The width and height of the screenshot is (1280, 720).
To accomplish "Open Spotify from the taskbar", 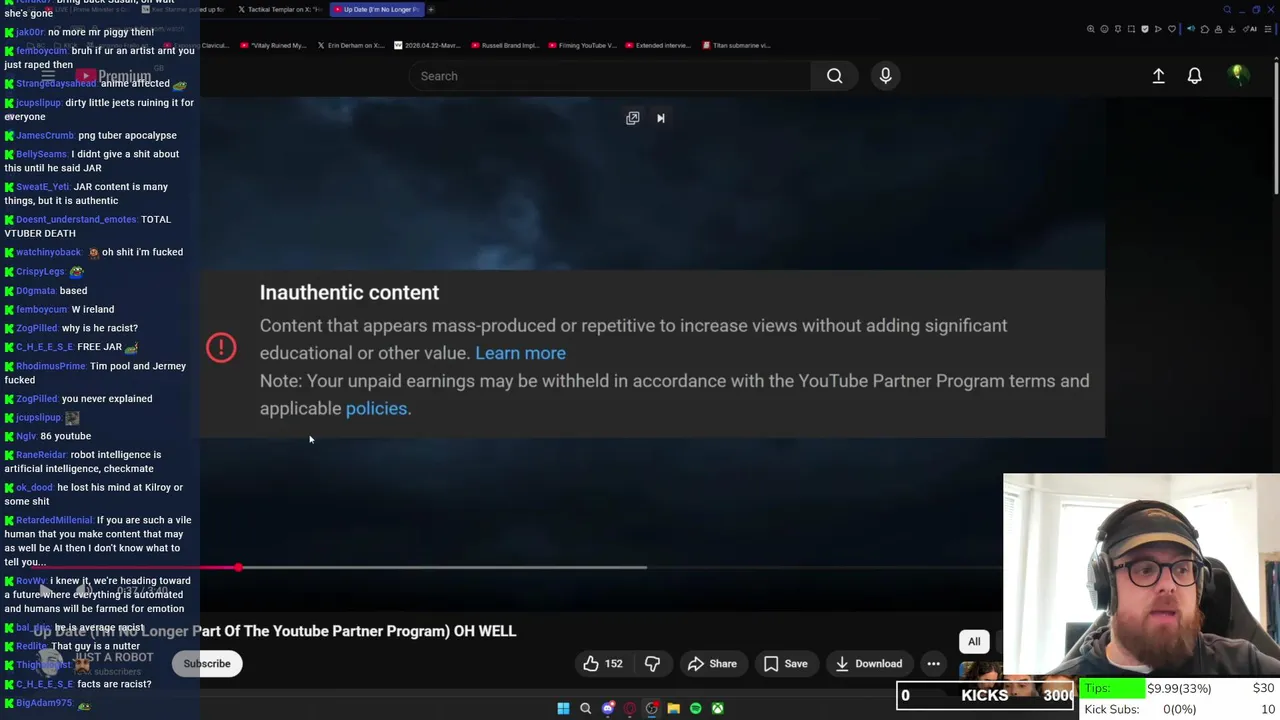I will 695,708.
